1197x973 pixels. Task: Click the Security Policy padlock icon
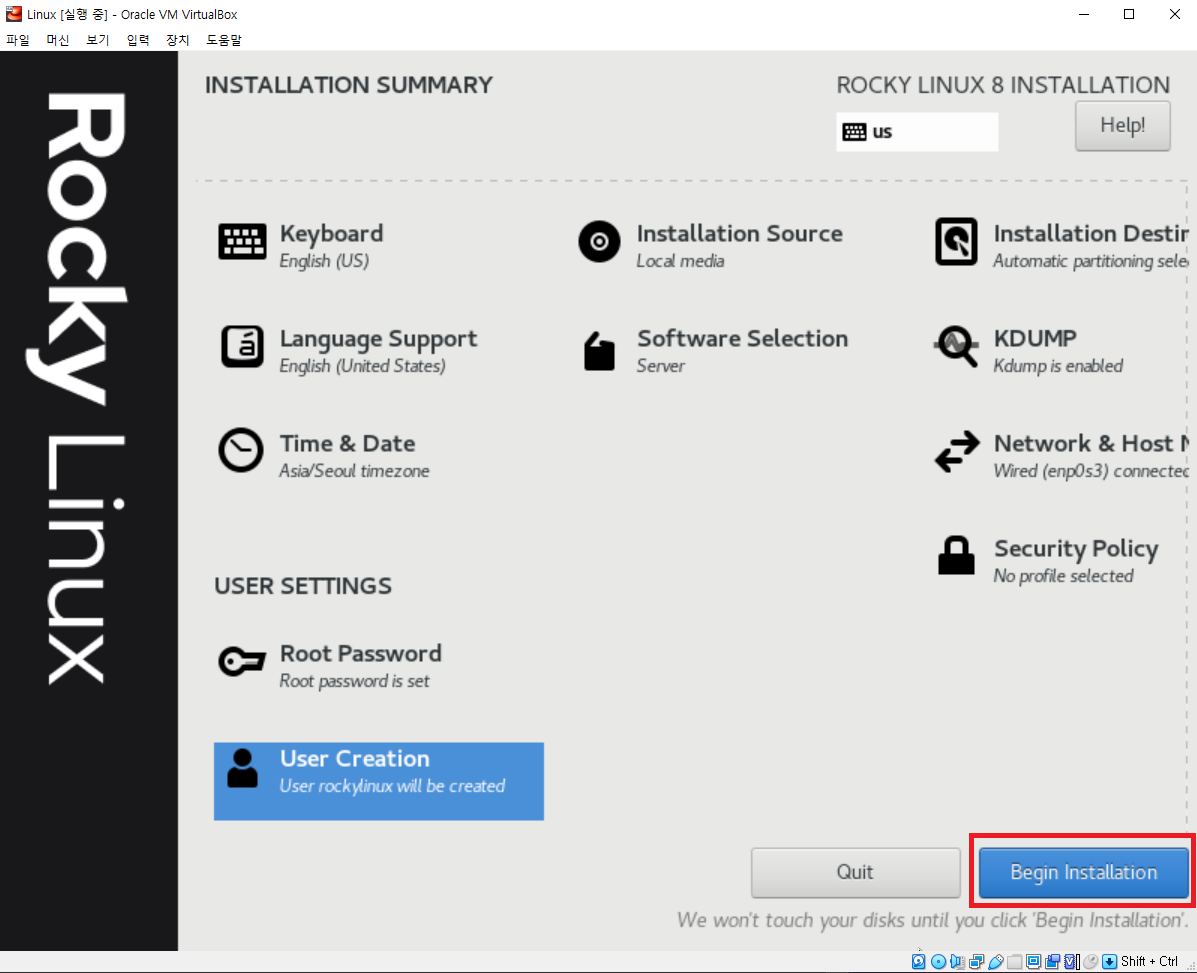click(x=956, y=555)
